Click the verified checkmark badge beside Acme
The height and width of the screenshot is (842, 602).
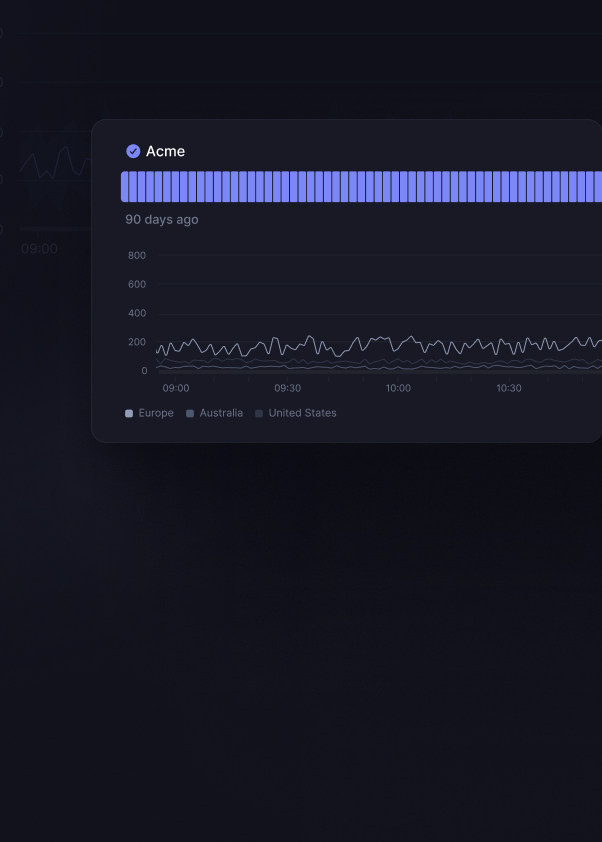(133, 151)
